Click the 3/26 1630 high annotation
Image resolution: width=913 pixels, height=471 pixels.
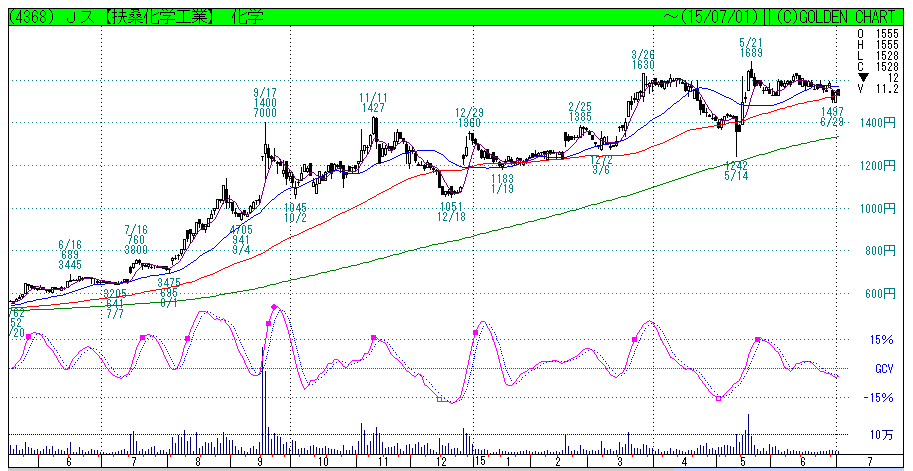pos(643,59)
